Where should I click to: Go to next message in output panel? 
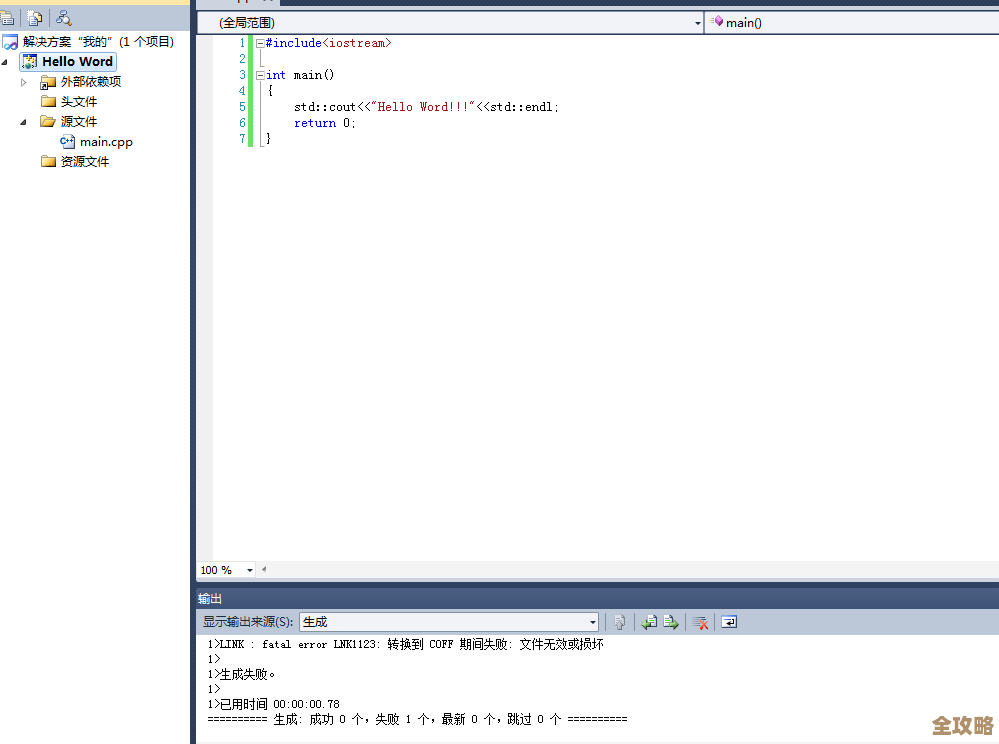(671, 622)
